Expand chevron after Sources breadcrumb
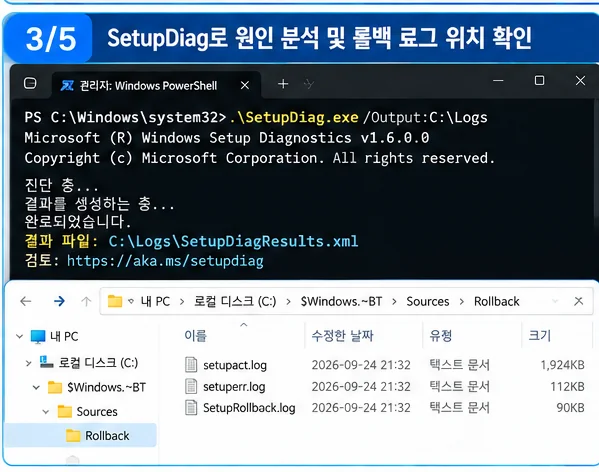This screenshot has height=472, width=599. click(462, 302)
